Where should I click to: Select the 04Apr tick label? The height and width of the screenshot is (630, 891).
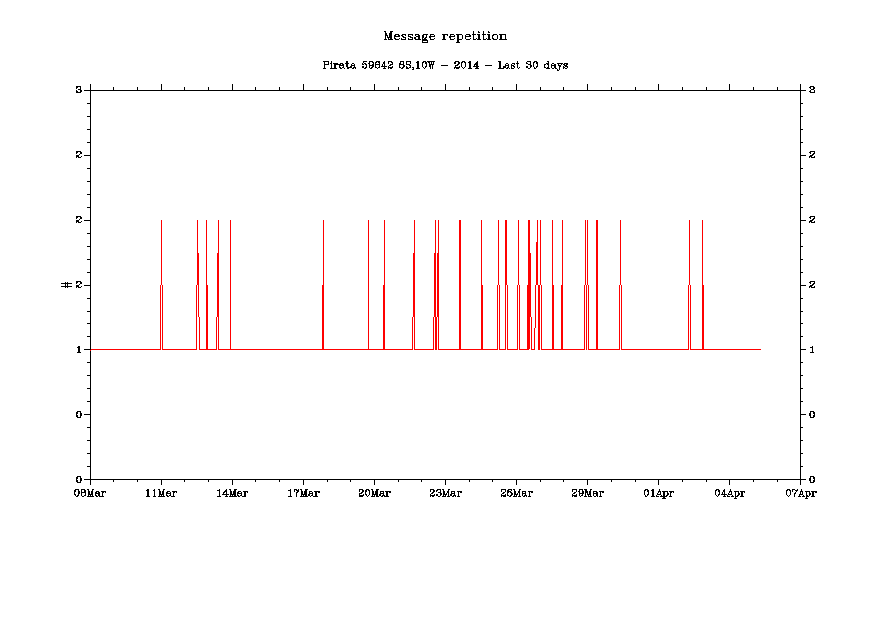729,492
